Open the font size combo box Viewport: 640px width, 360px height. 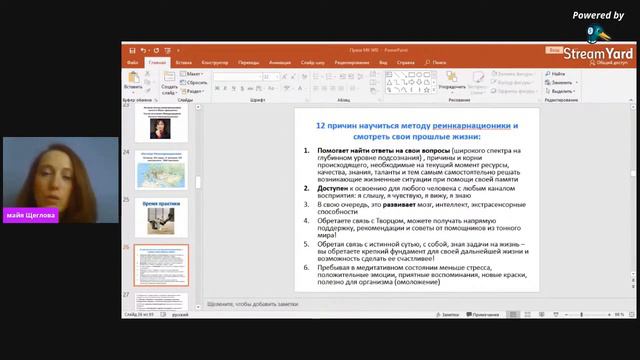click(271, 77)
